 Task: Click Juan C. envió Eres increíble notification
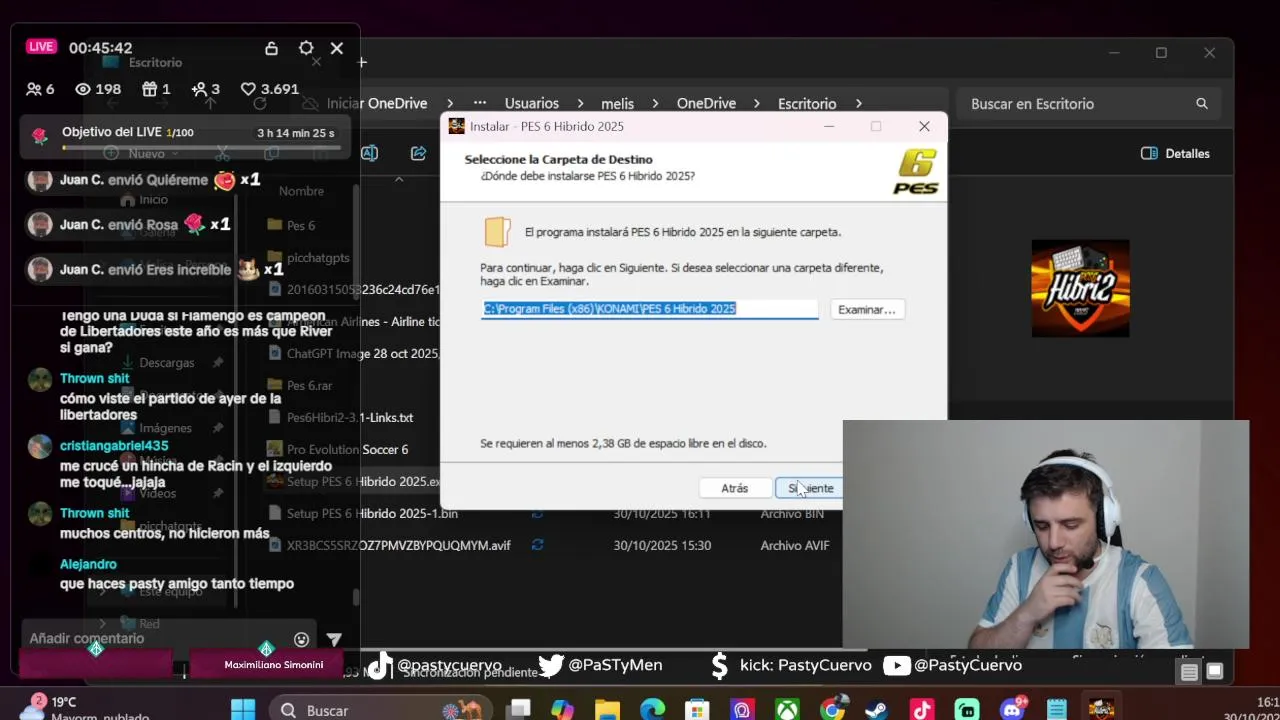(x=155, y=270)
